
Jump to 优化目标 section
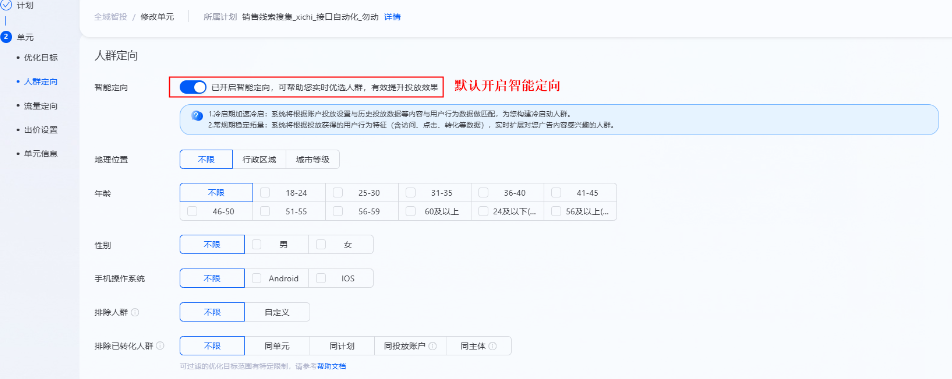[41, 58]
